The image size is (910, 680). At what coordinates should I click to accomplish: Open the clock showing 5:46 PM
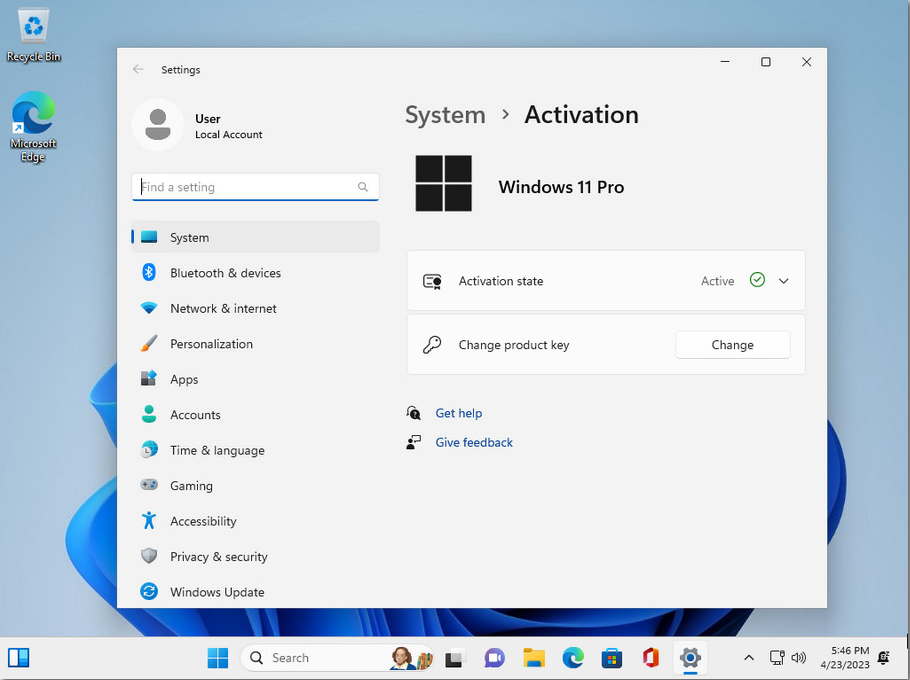(845, 658)
